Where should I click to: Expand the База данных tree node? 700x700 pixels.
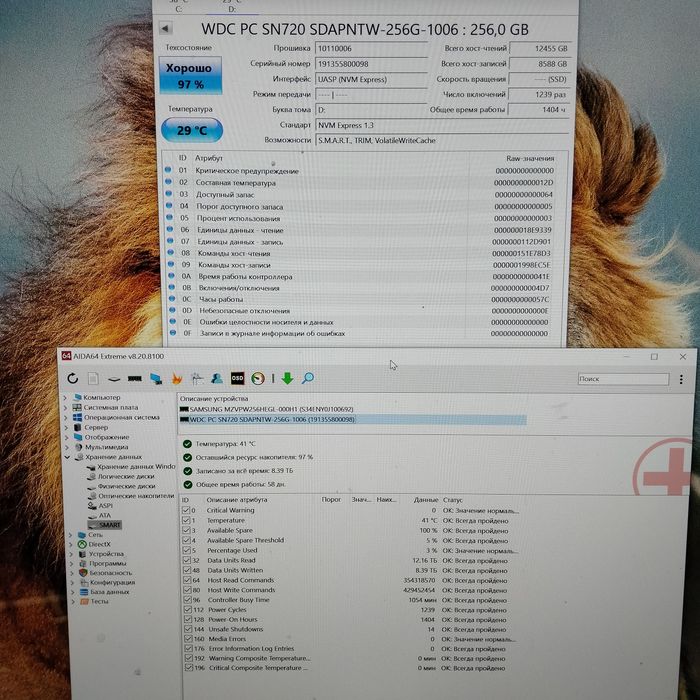pyautogui.click(x=73, y=592)
